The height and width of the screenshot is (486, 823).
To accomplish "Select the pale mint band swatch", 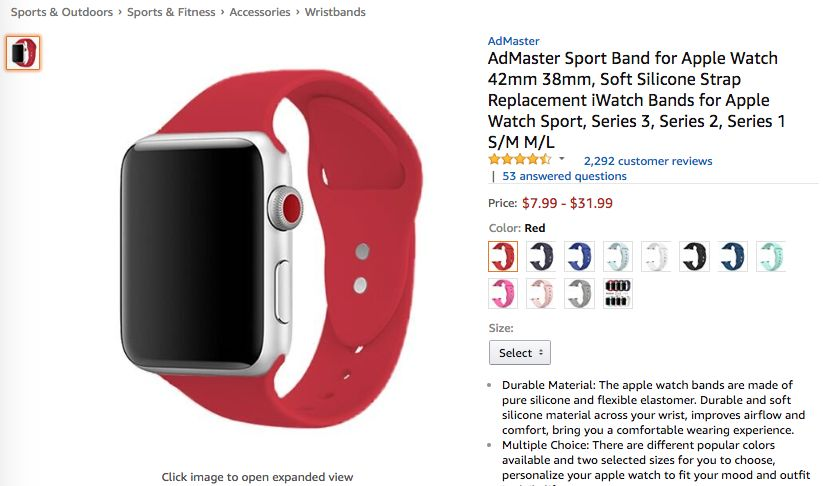I will click(618, 257).
